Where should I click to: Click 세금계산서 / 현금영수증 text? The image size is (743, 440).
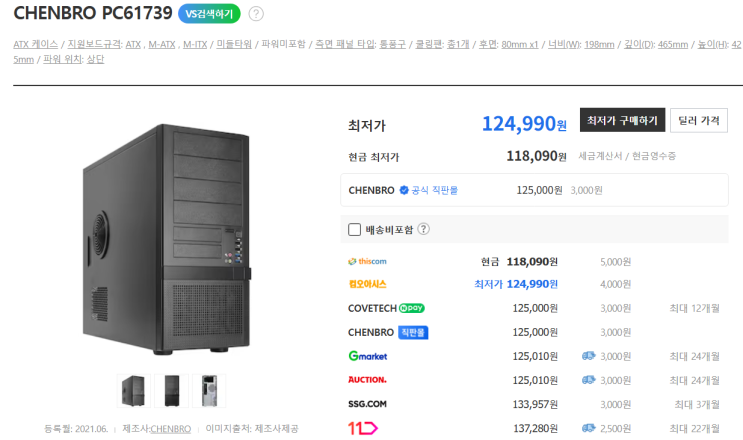[x=627, y=156]
